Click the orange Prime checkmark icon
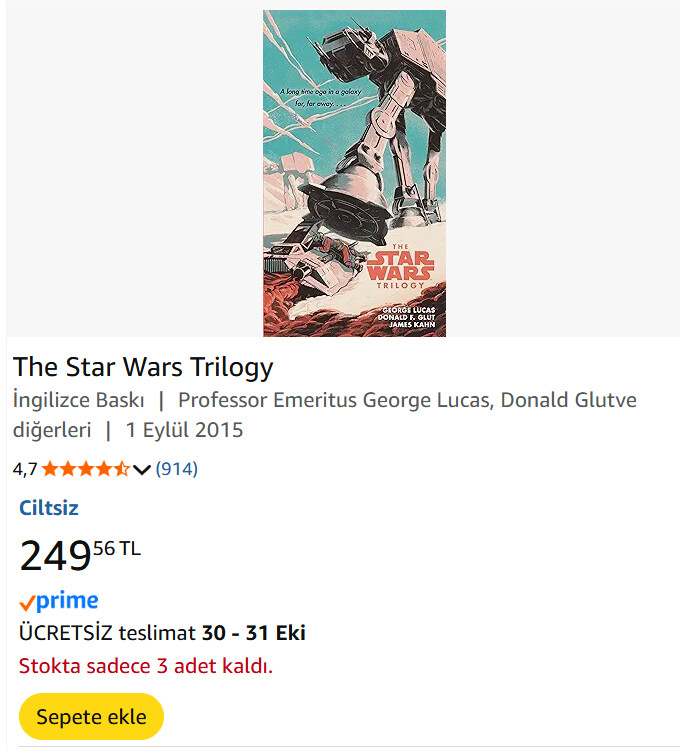This screenshot has width=680, height=751. coord(27,603)
